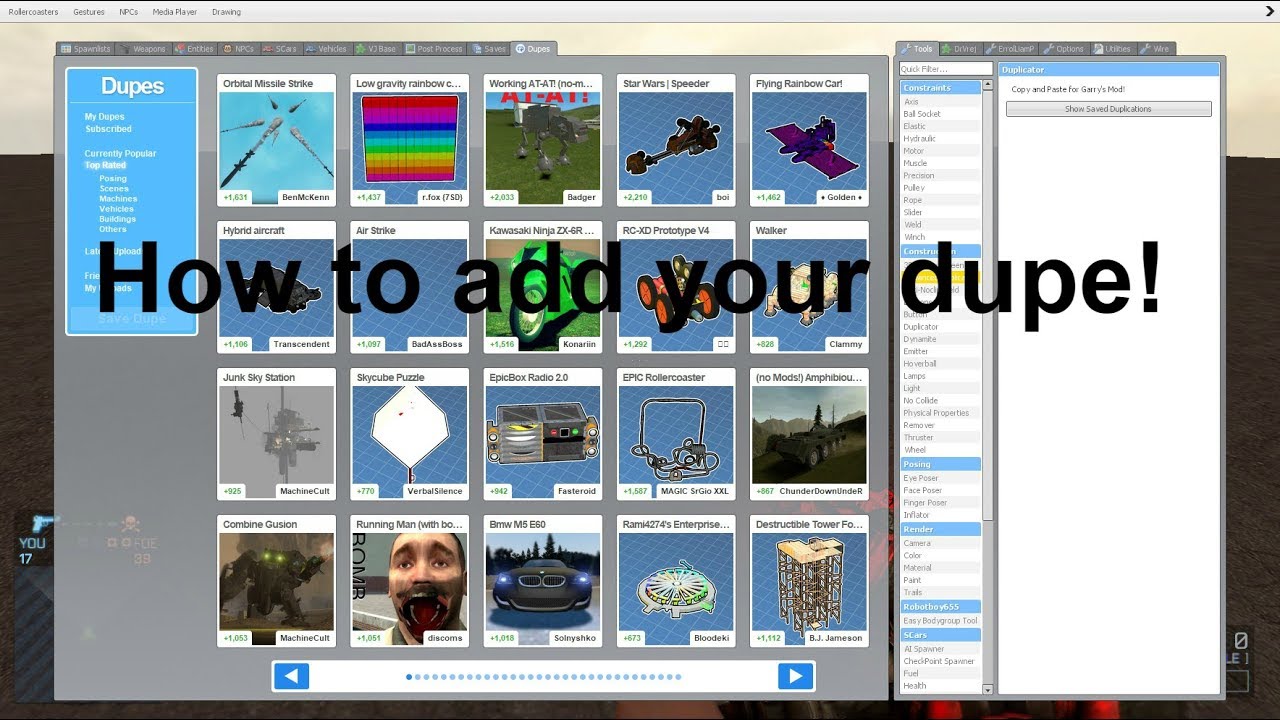Open the EpicBox Radio 2.0 dupe
Image resolution: width=1280 pixels, height=720 pixels.
tap(543, 434)
